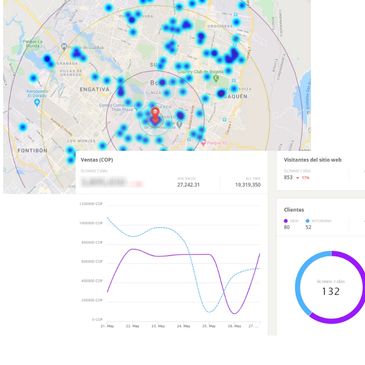
Task: Click the ENGATIVÁ district label on map
Action: click(x=95, y=89)
